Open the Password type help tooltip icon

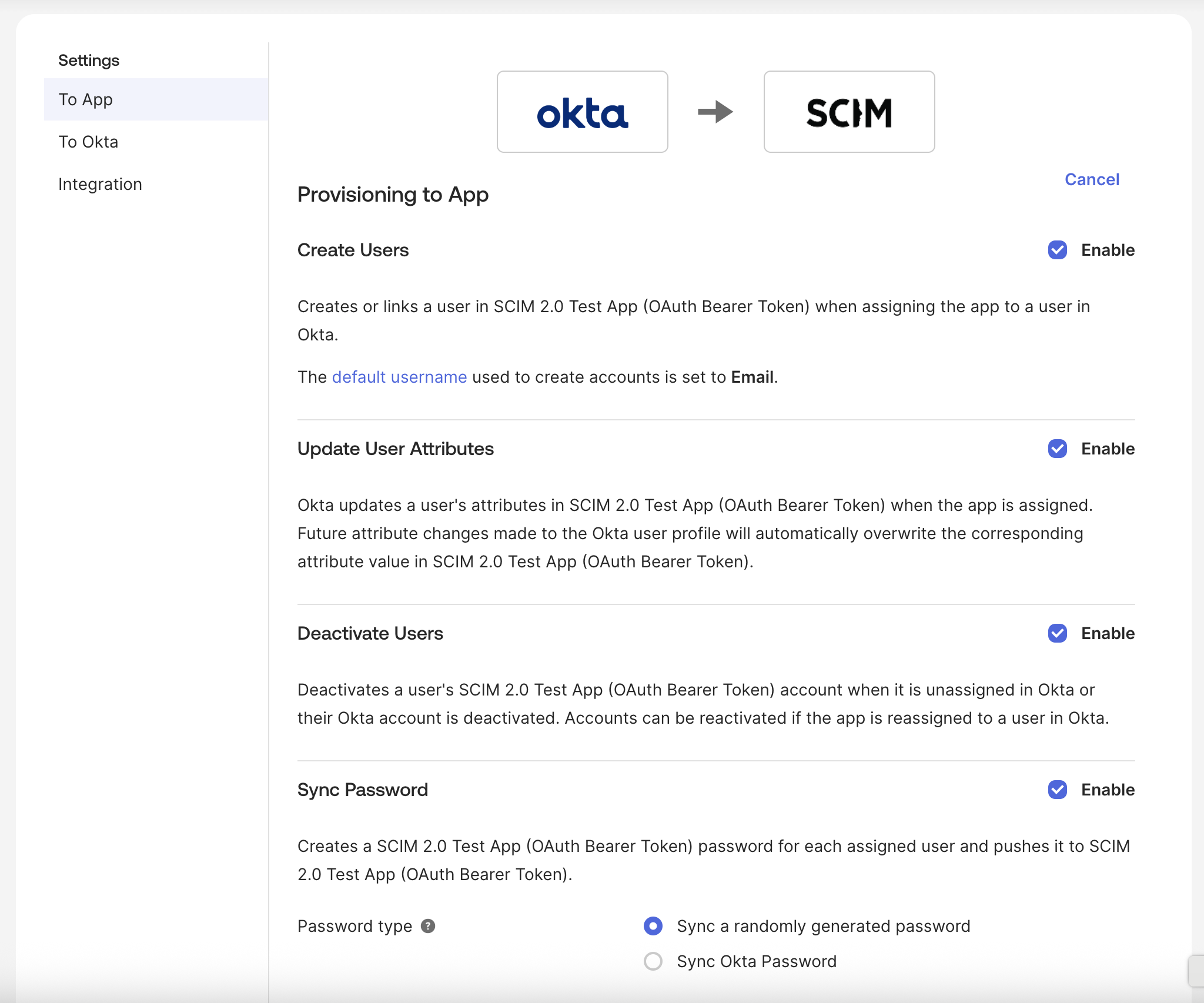(x=427, y=926)
